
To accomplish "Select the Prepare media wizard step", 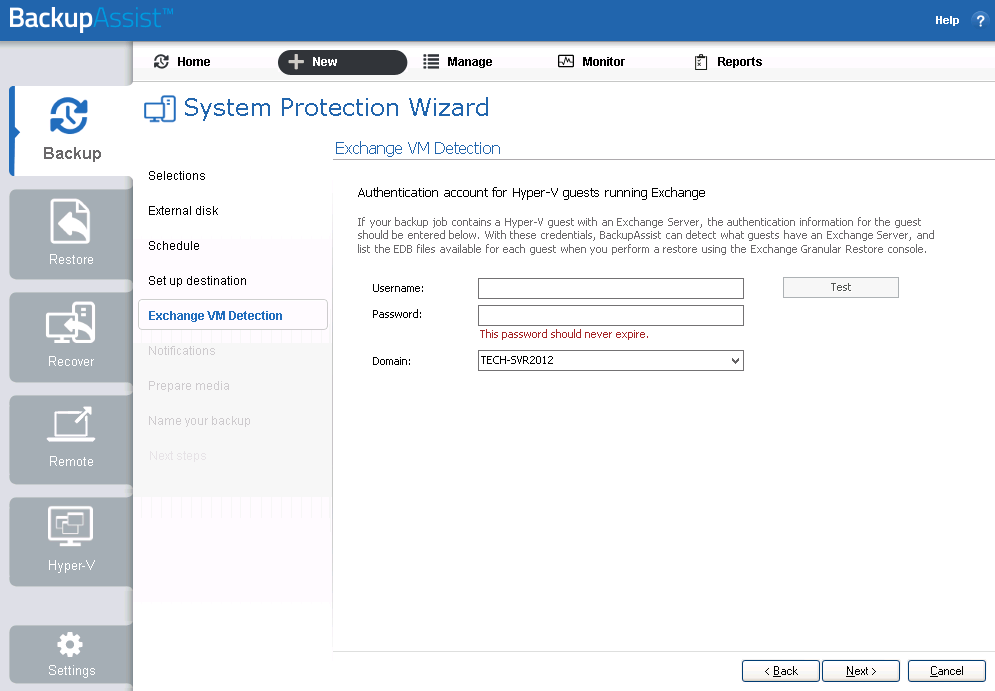I will (188, 386).
